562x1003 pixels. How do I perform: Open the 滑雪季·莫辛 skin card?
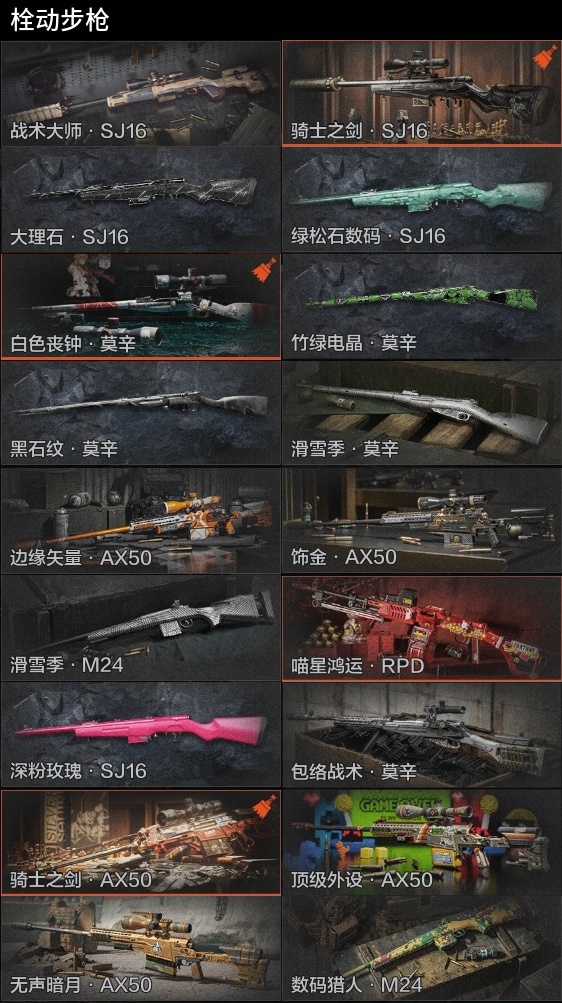422,413
